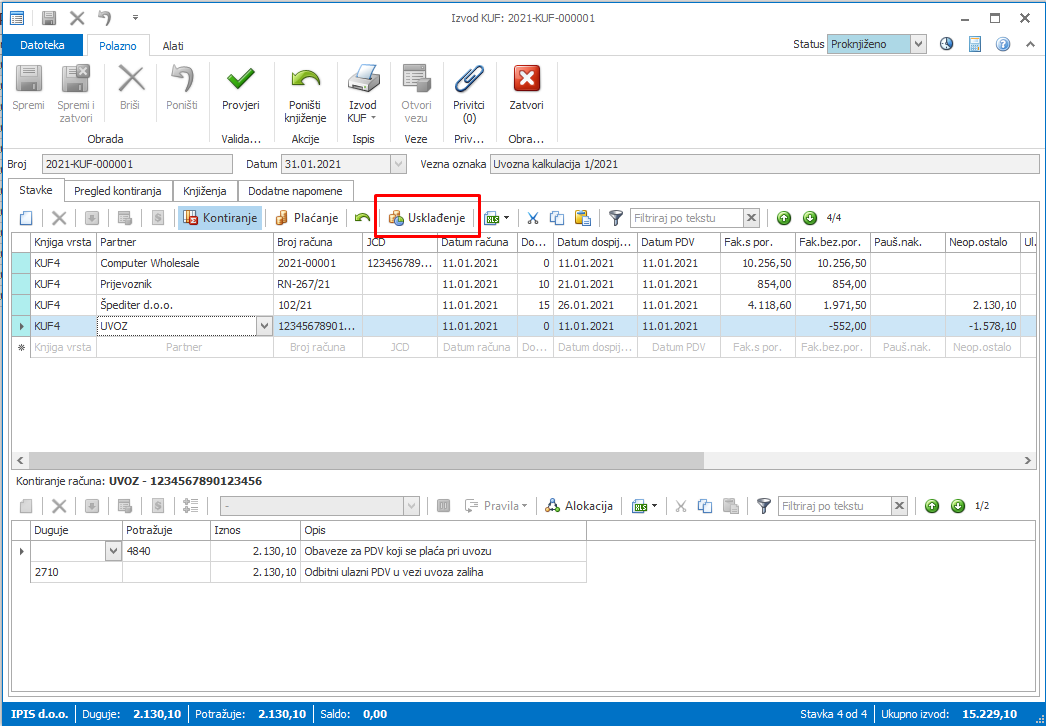Open the calculator icon in top right
The height and width of the screenshot is (726, 1046).
click(975, 45)
